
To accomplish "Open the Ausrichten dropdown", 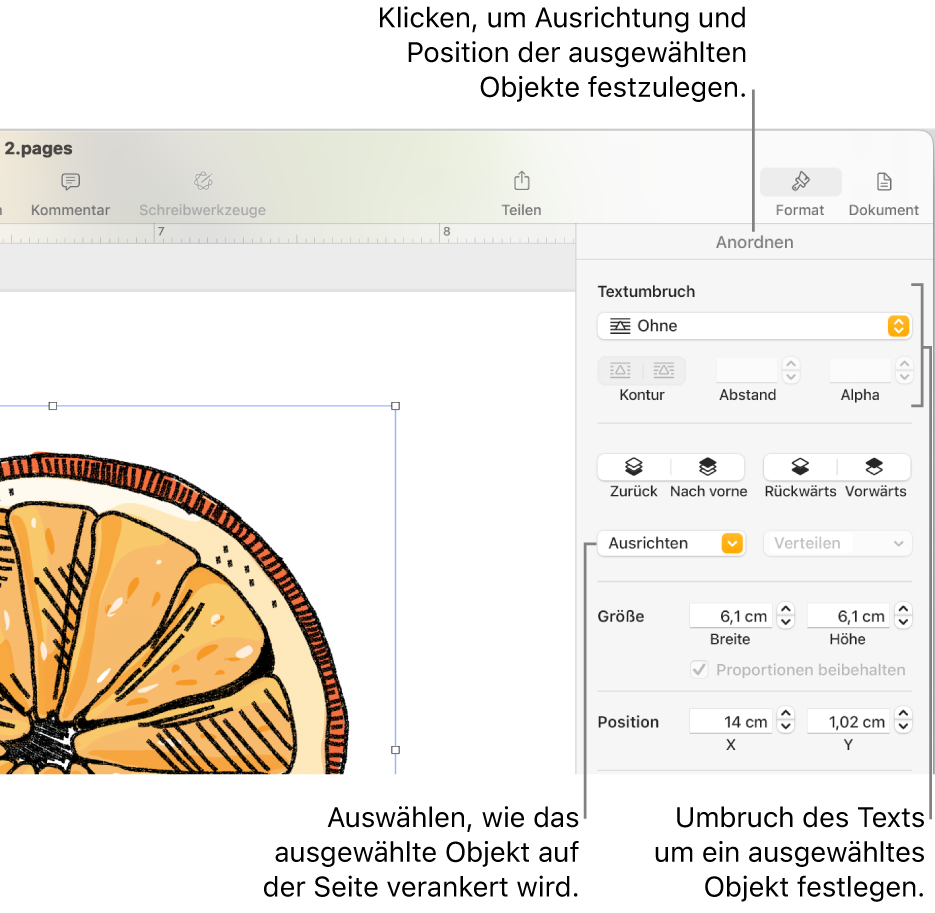I will pyautogui.click(x=671, y=543).
